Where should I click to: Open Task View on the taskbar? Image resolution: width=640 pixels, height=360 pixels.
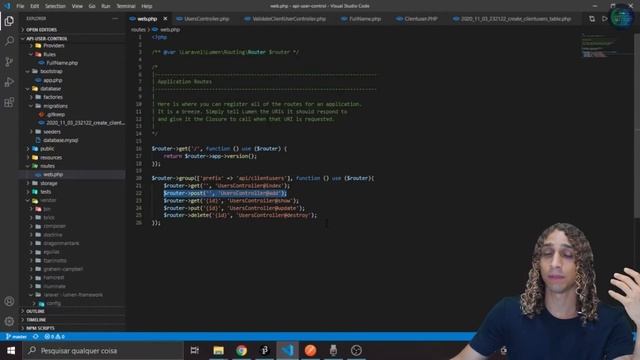[195, 351]
